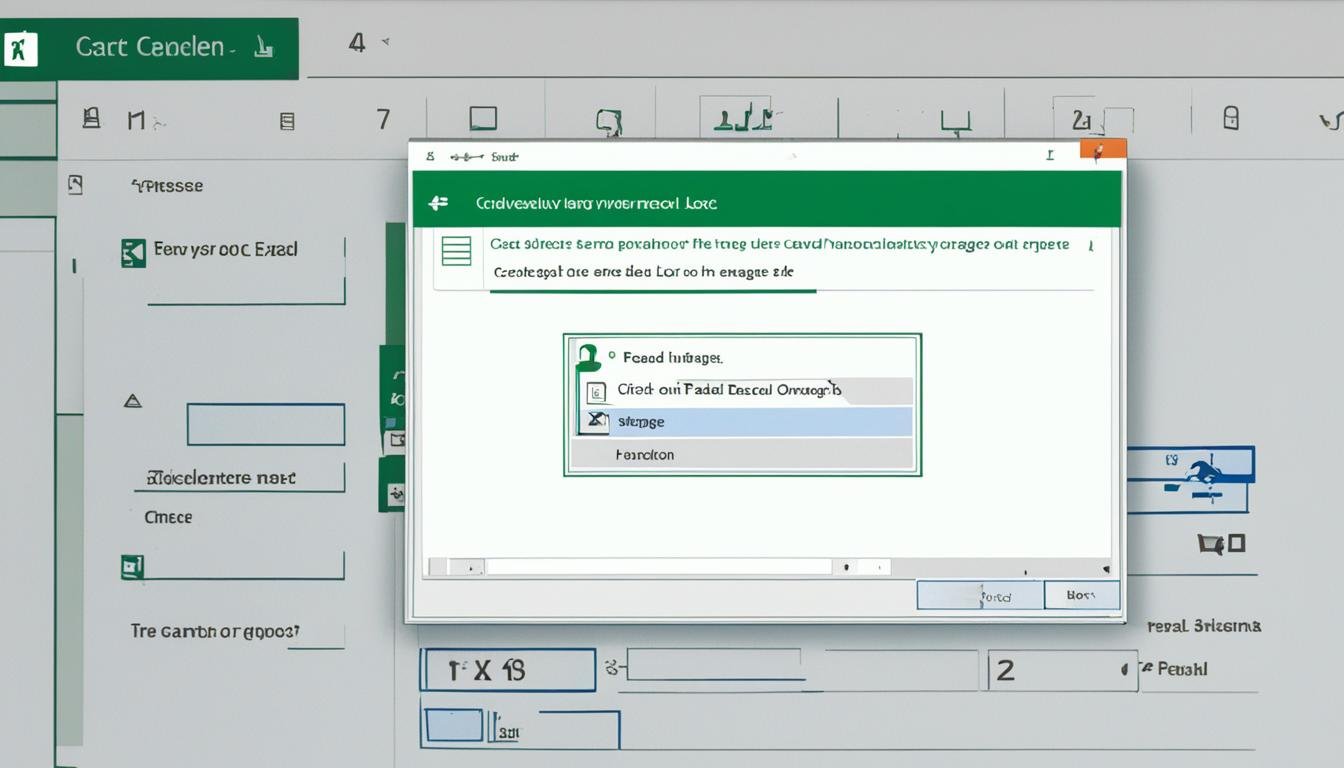Click the stamp-like icon at the toolbar's left end
The width and height of the screenshot is (1344, 768).
(x=91, y=119)
